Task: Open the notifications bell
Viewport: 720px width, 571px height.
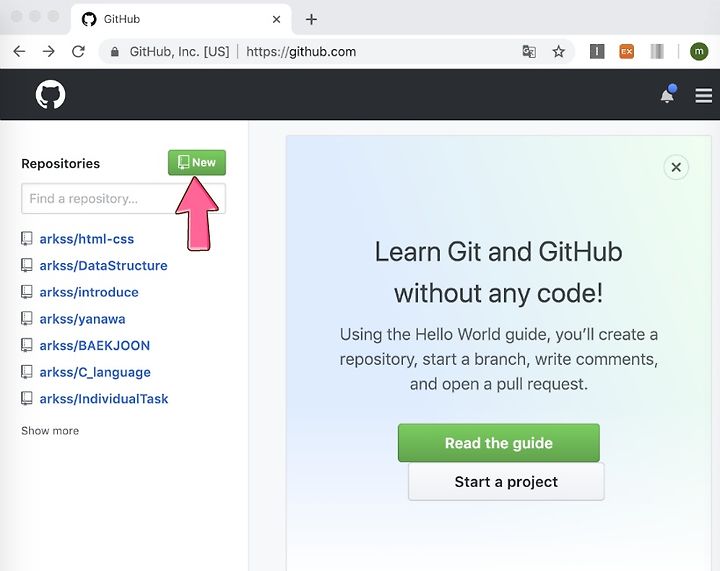Action: (668, 95)
